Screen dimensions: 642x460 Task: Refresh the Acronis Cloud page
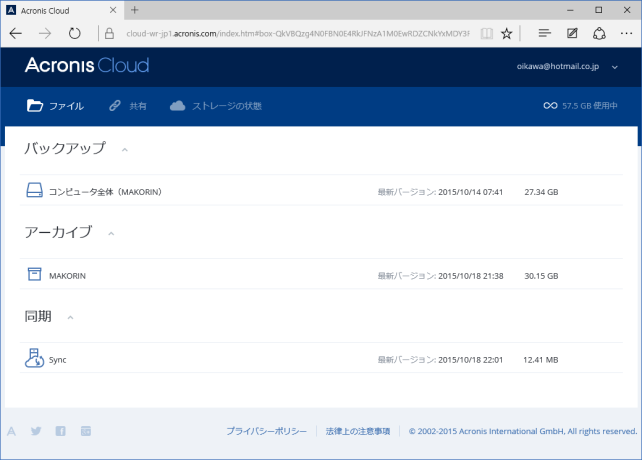[x=75, y=33]
